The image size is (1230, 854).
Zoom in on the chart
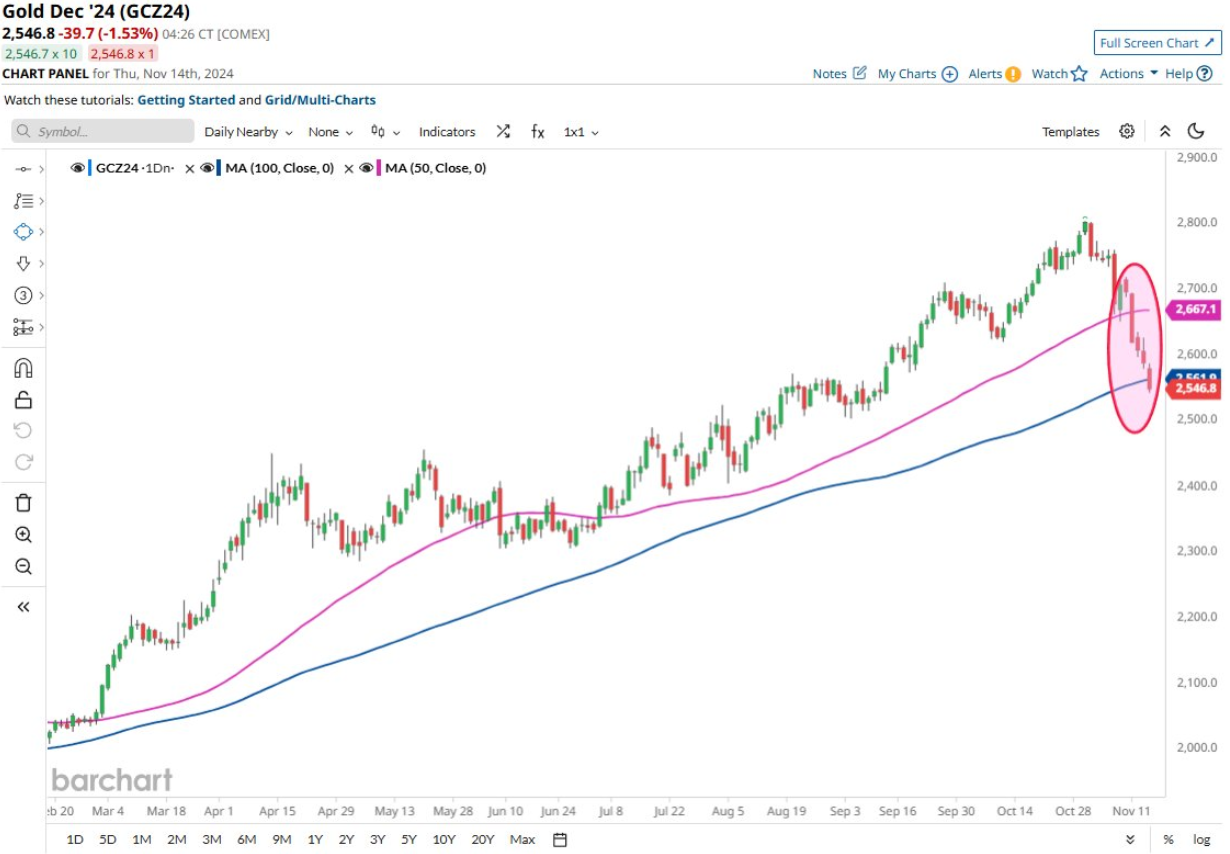tap(23, 535)
